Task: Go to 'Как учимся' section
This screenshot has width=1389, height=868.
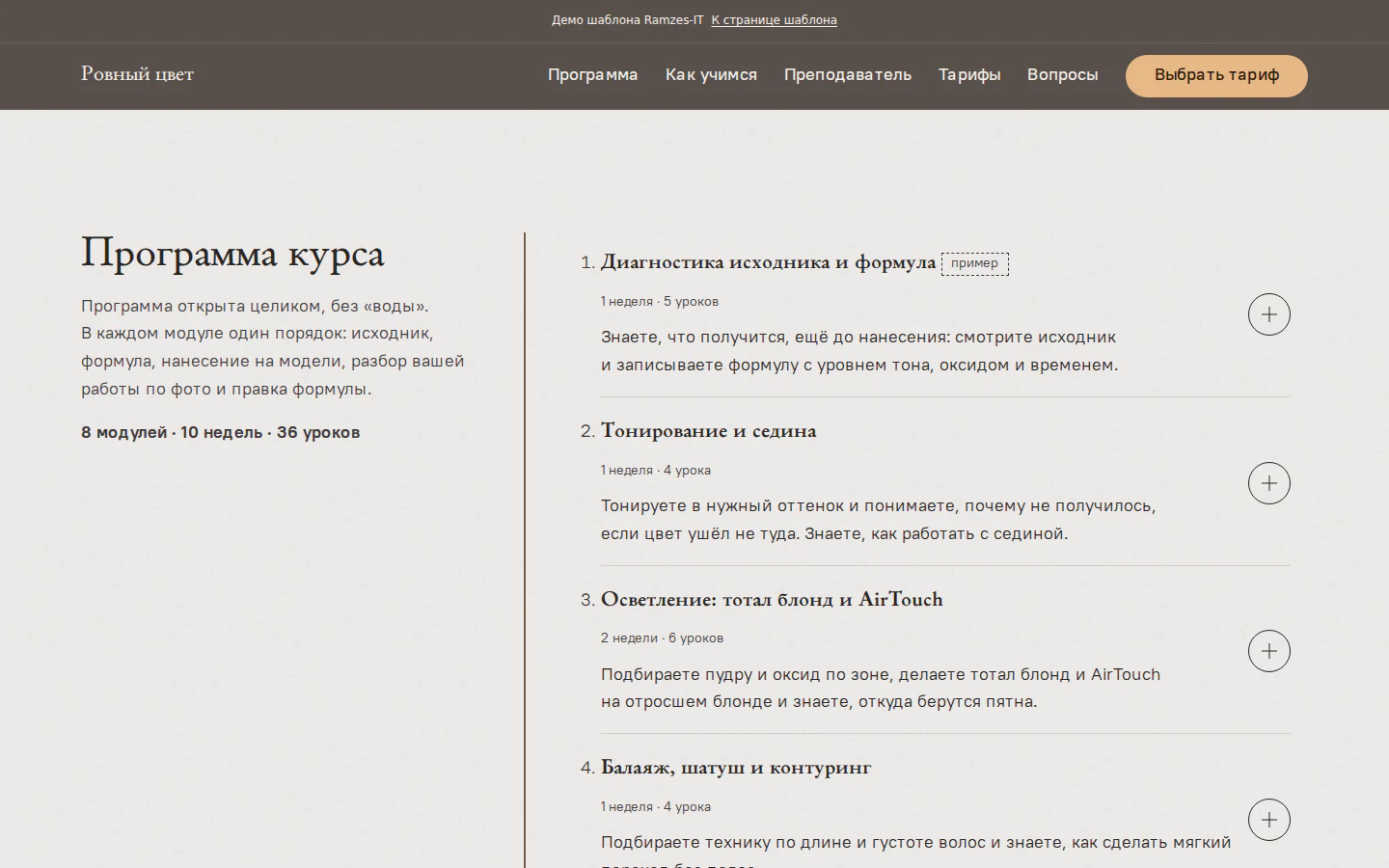Action: click(711, 75)
